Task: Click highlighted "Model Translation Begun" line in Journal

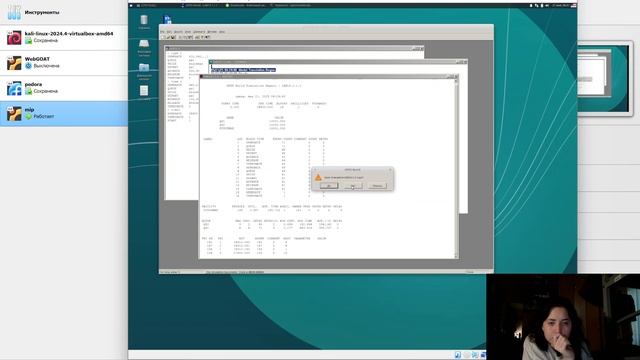Action: click(x=244, y=70)
